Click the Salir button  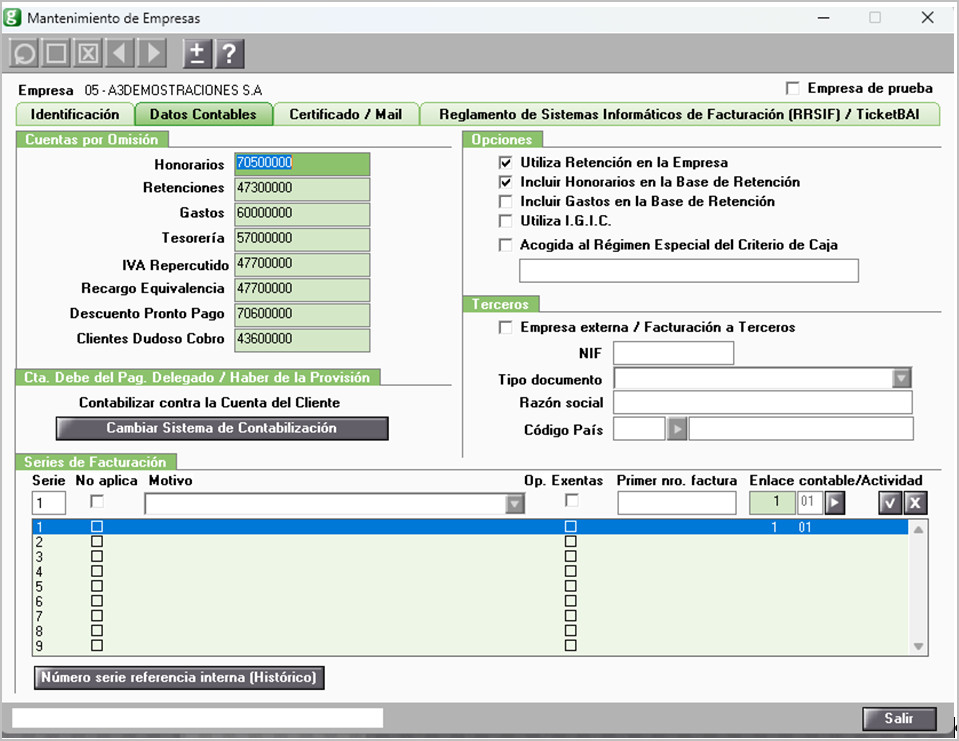pos(899,718)
